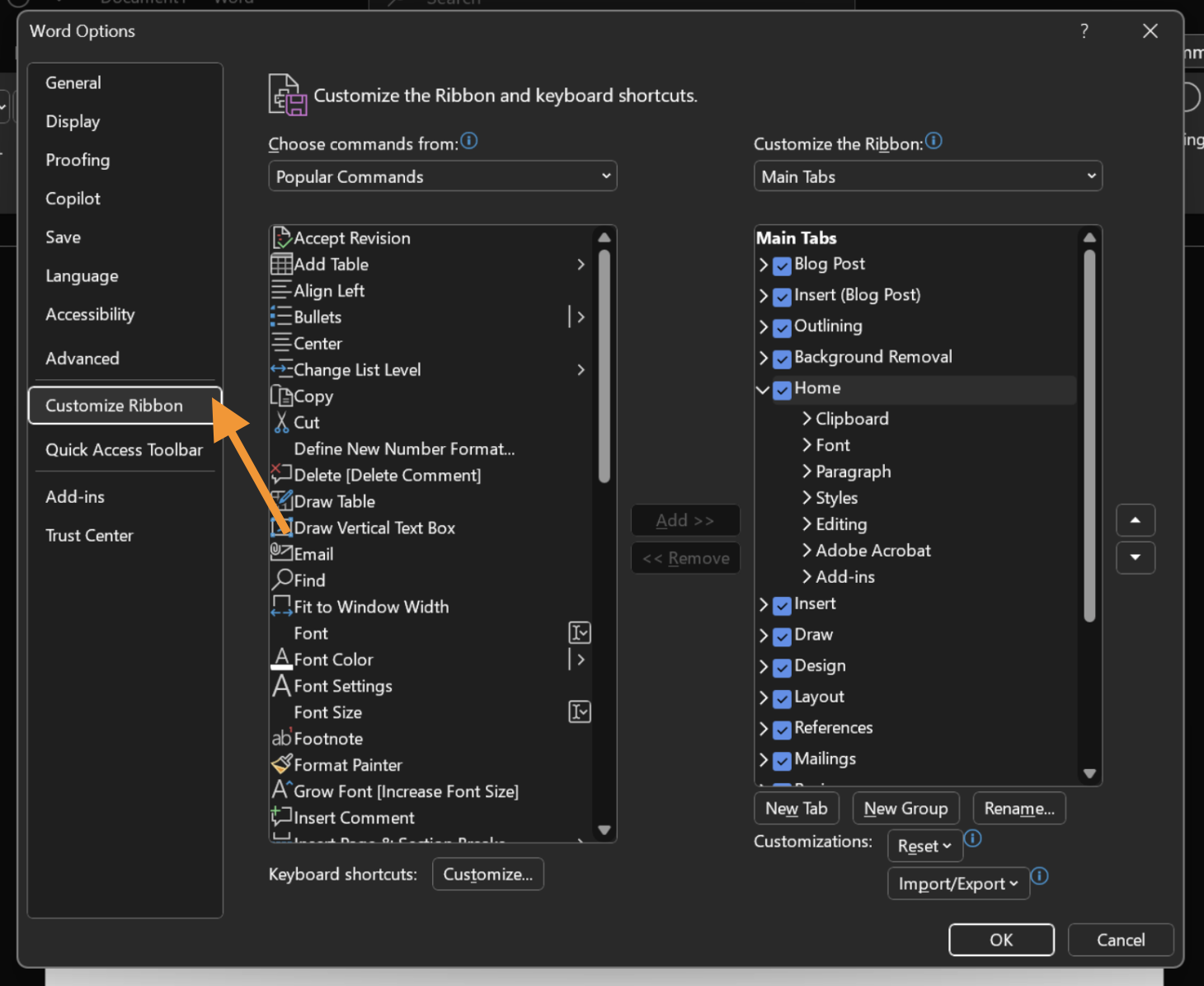Uncheck the Blog Post tab checkbox
The image size is (1204, 986).
click(782, 265)
